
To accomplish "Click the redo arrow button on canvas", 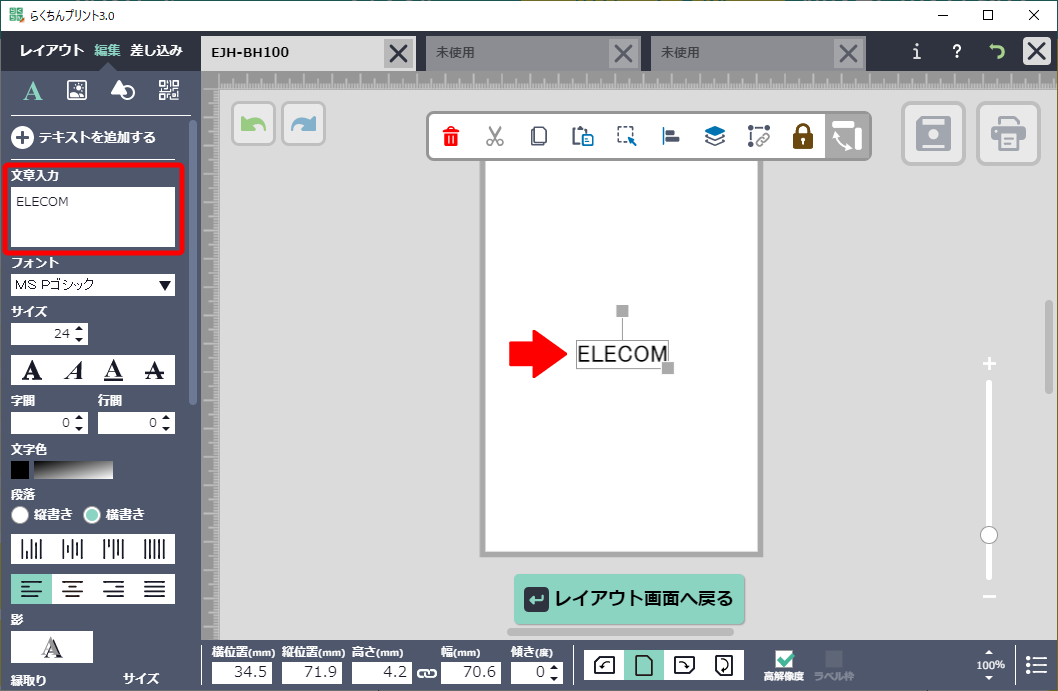I will (304, 124).
